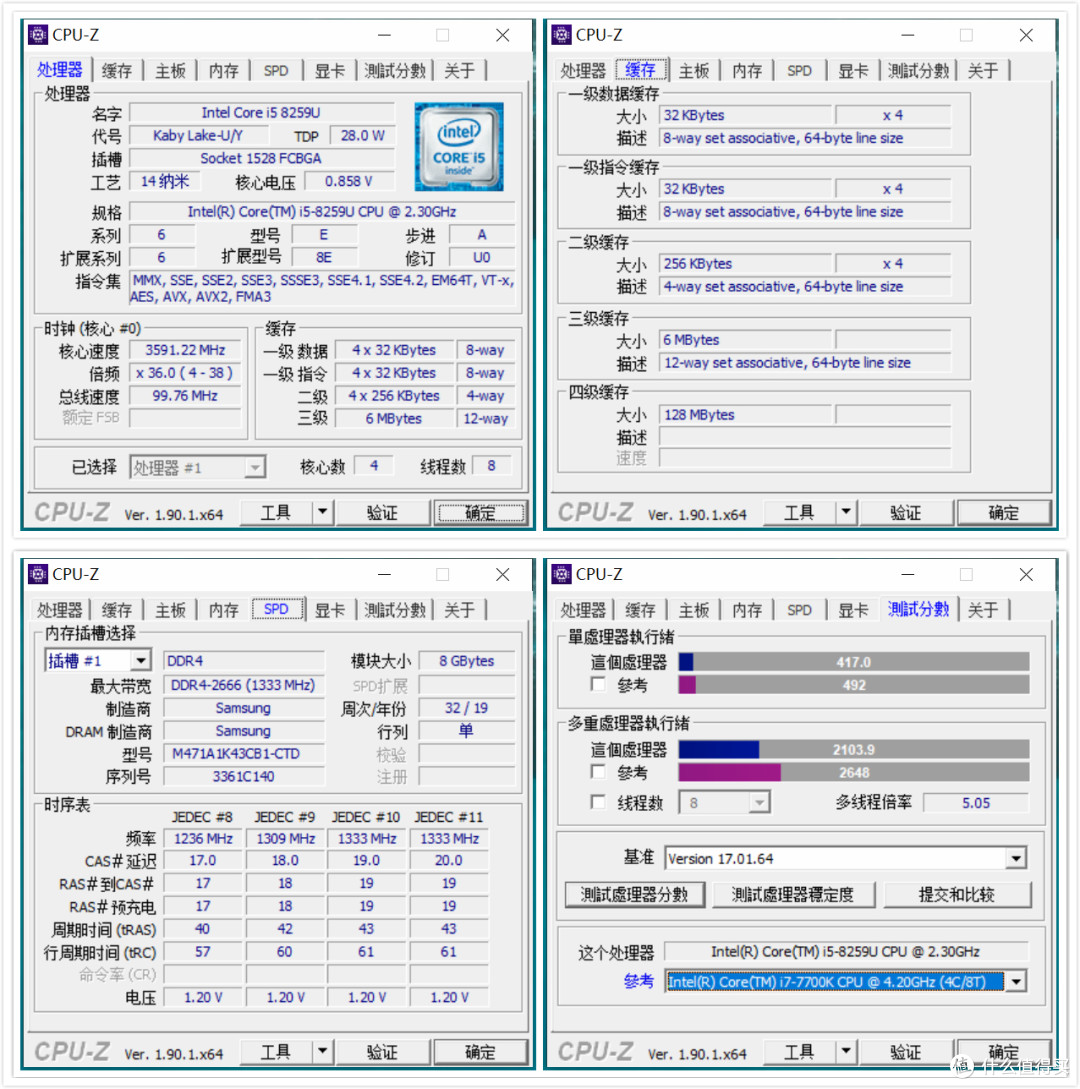Click the TDP 28.0 W value
The width and height of the screenshot is (1080, 1089).
[x=362, y=135]
